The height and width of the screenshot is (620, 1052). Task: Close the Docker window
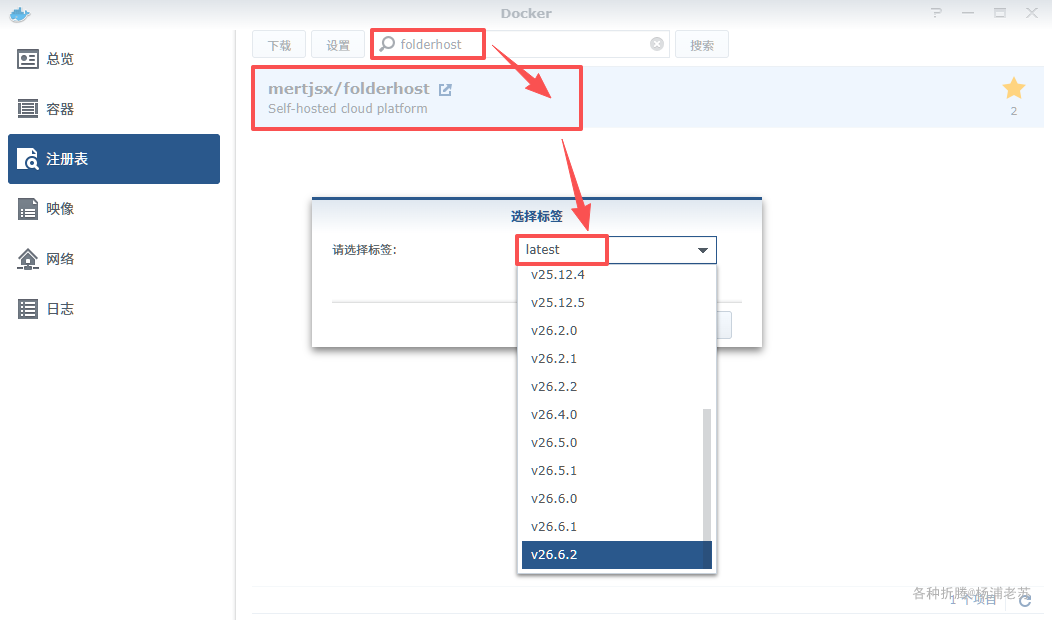[x=1032, y=13]
